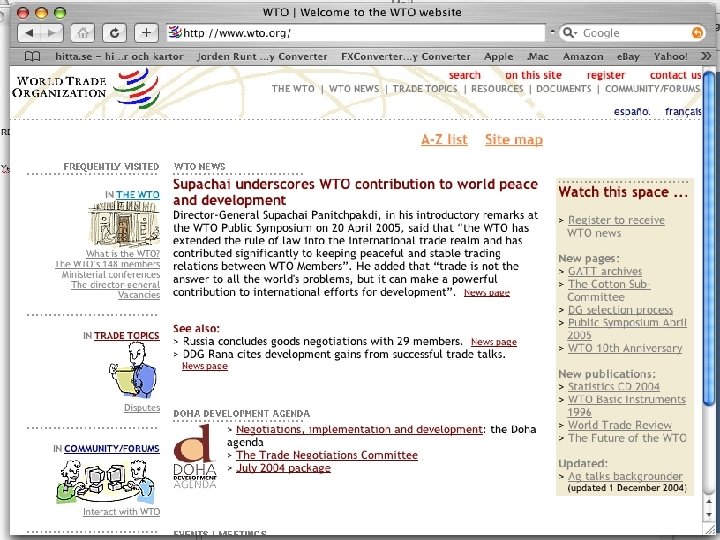Open the COMMUNITY/FORUMS sidebar heading link

[112, 449]
